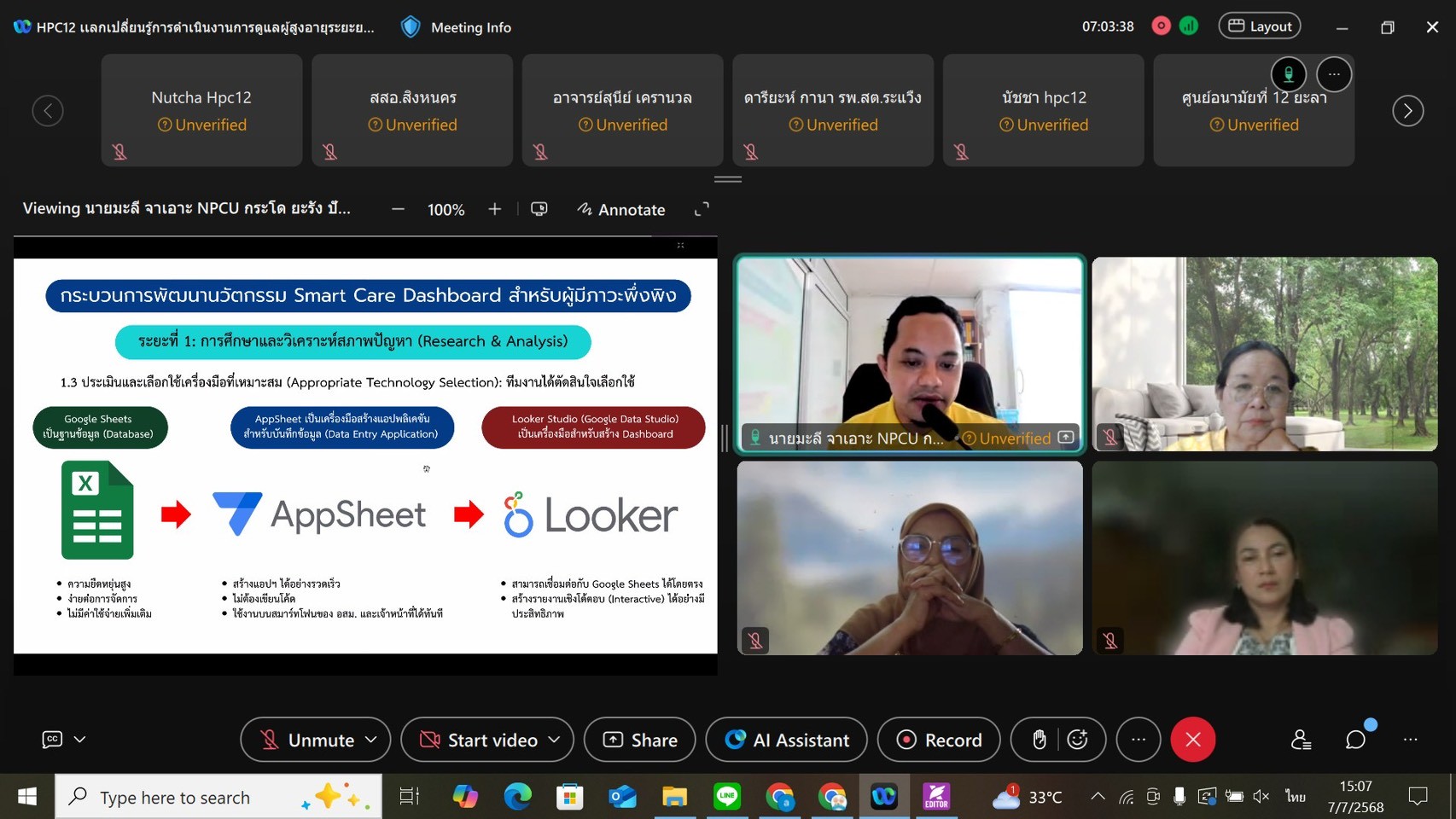Screen dimensions: 1456x819
Task: Open the AI Assistant
Action: click(787, 740)
